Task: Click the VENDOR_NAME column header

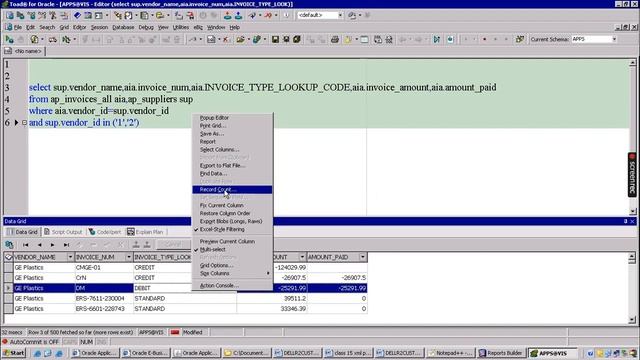Action: [x=40, y=257]
